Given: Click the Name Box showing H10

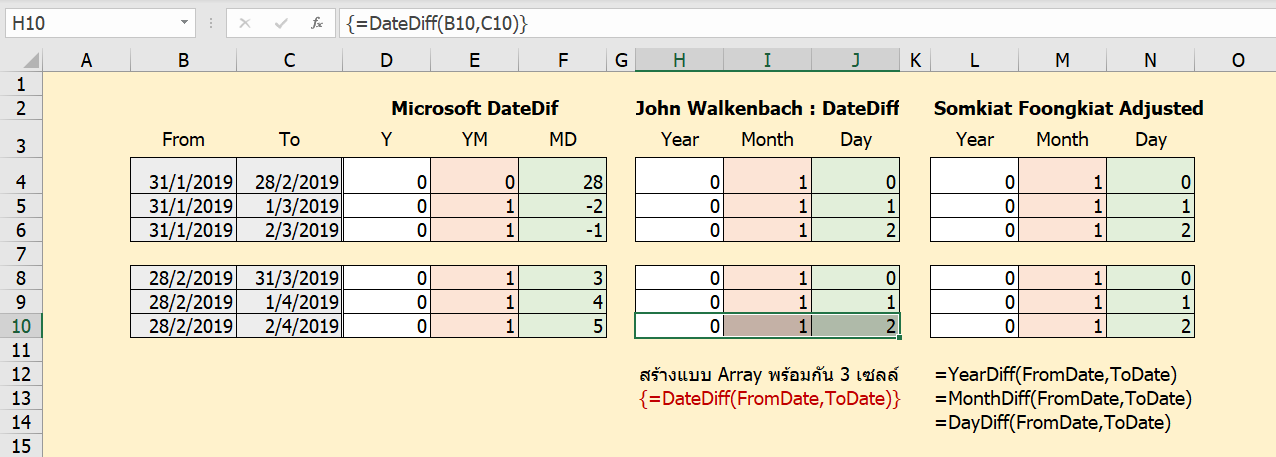Looking at the screenshot, I should [x=92, y=22].
